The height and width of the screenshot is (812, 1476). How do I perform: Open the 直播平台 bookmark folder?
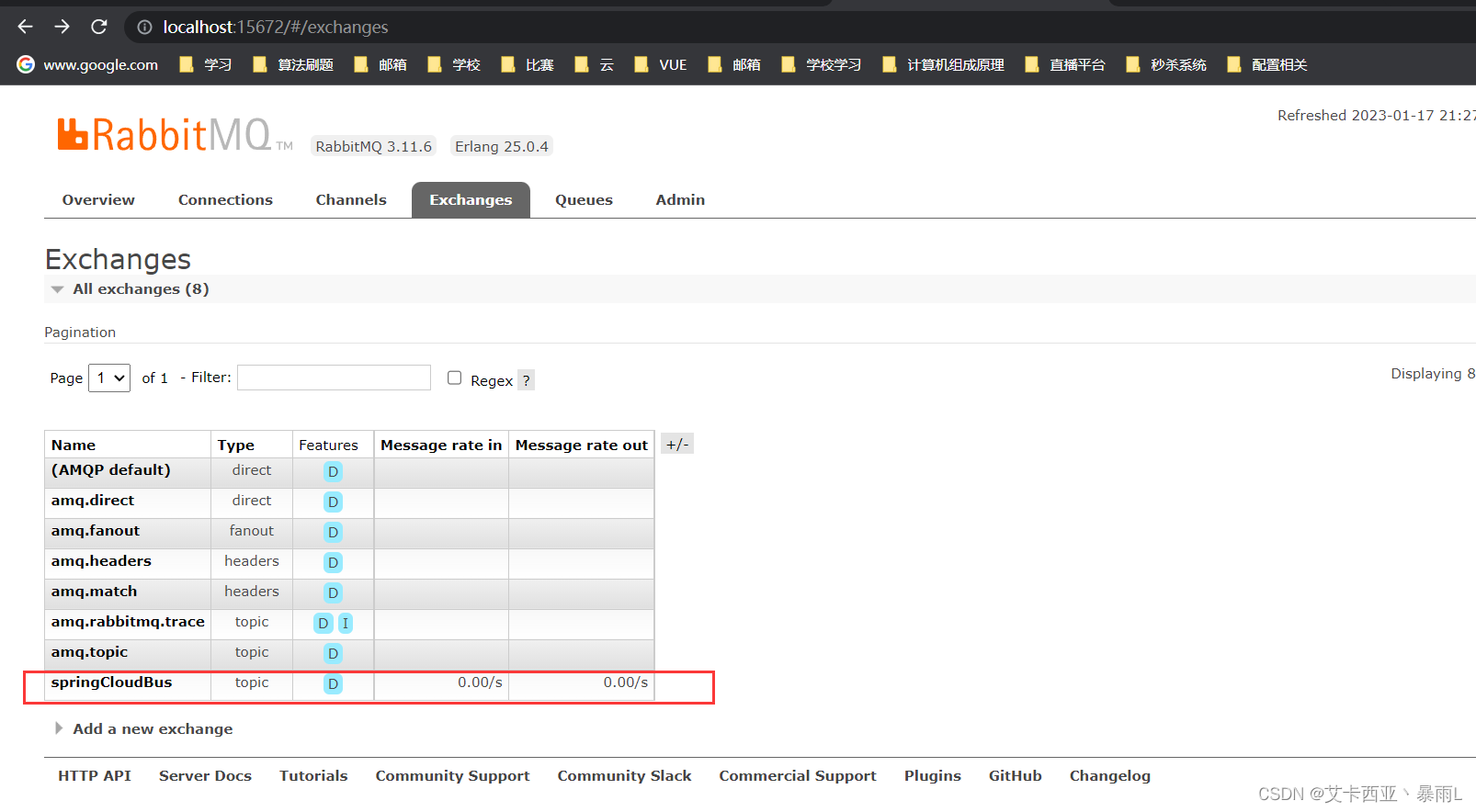[x=1065, y=64]
